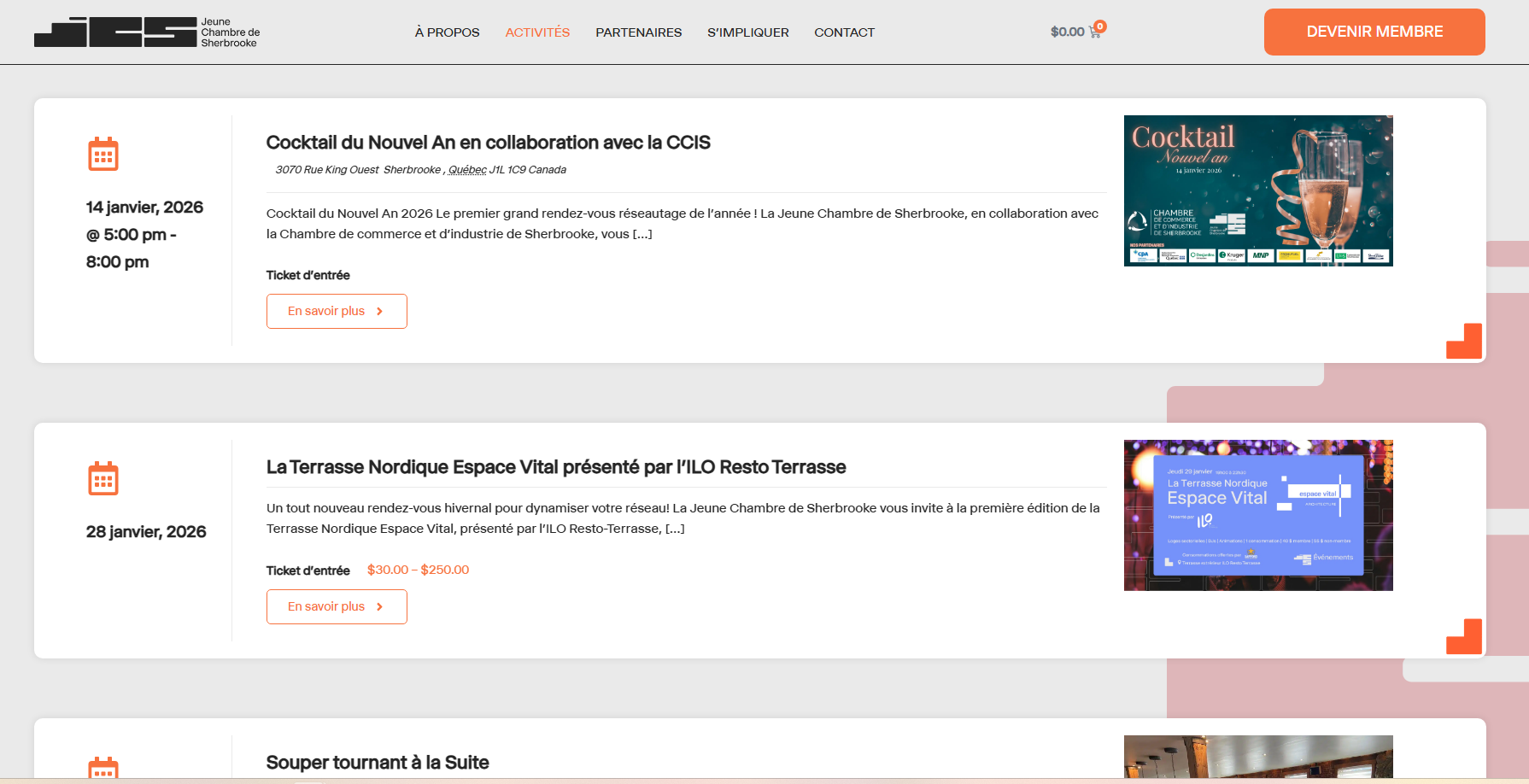The width and height of the screenshot is (1529, 784).
Task: Open La Terrasse Nordique Espace Vital title link
Action: (x=555, y=467)
